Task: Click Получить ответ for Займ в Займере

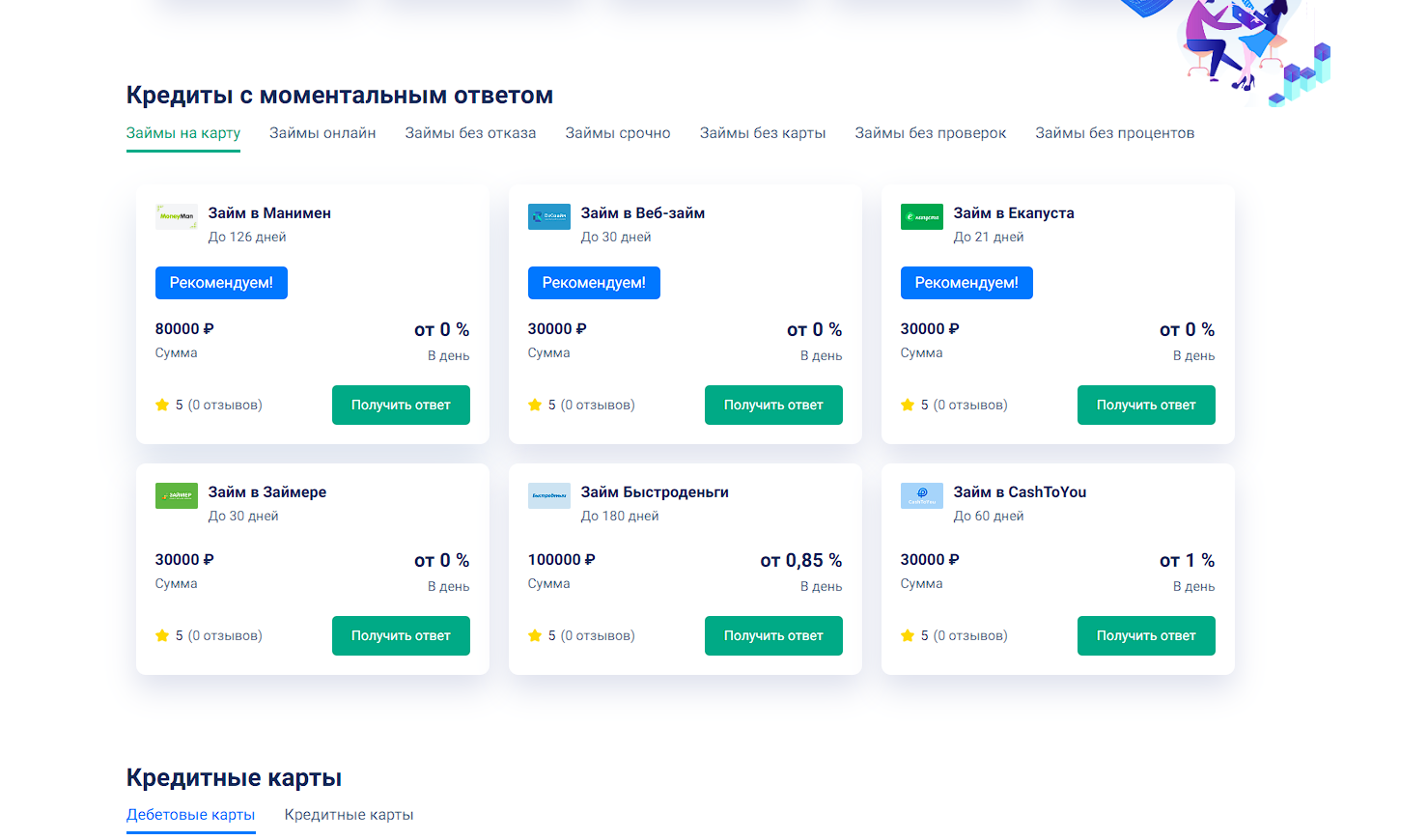Action: (401, 635)
